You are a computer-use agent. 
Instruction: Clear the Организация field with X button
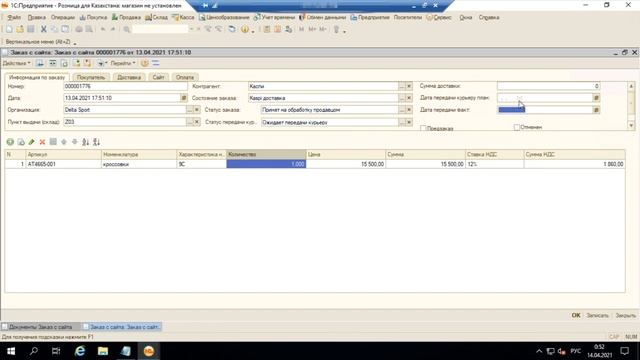coord(197,110)
